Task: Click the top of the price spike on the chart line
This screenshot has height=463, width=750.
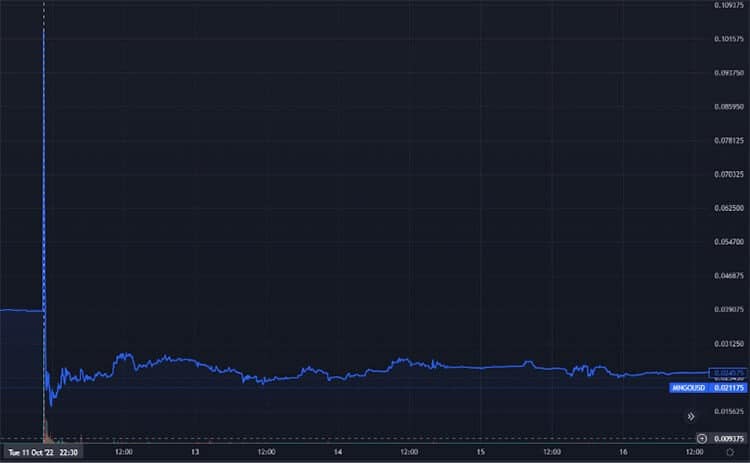Action: pos(44,30)
